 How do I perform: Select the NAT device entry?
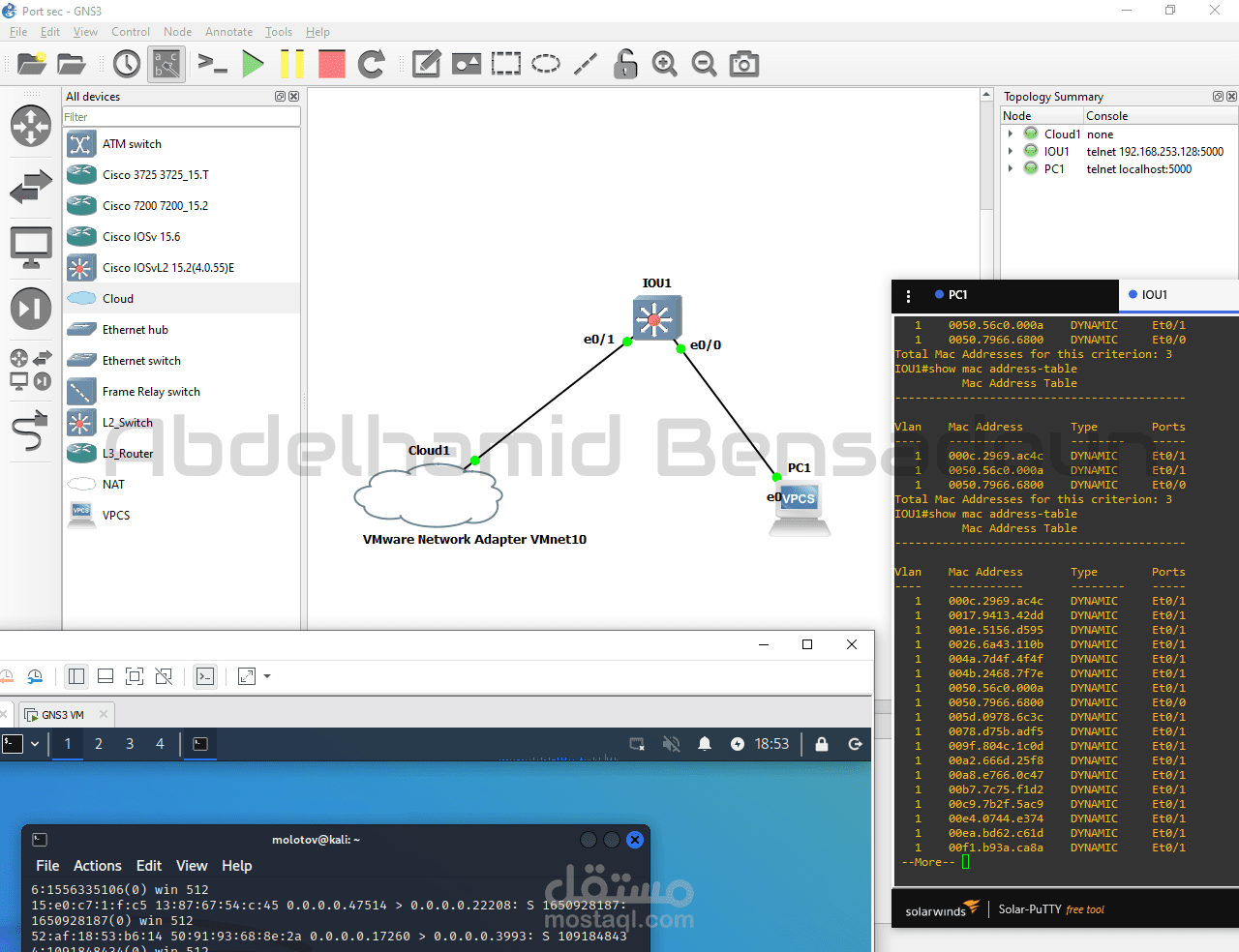[x=182, y=485]
